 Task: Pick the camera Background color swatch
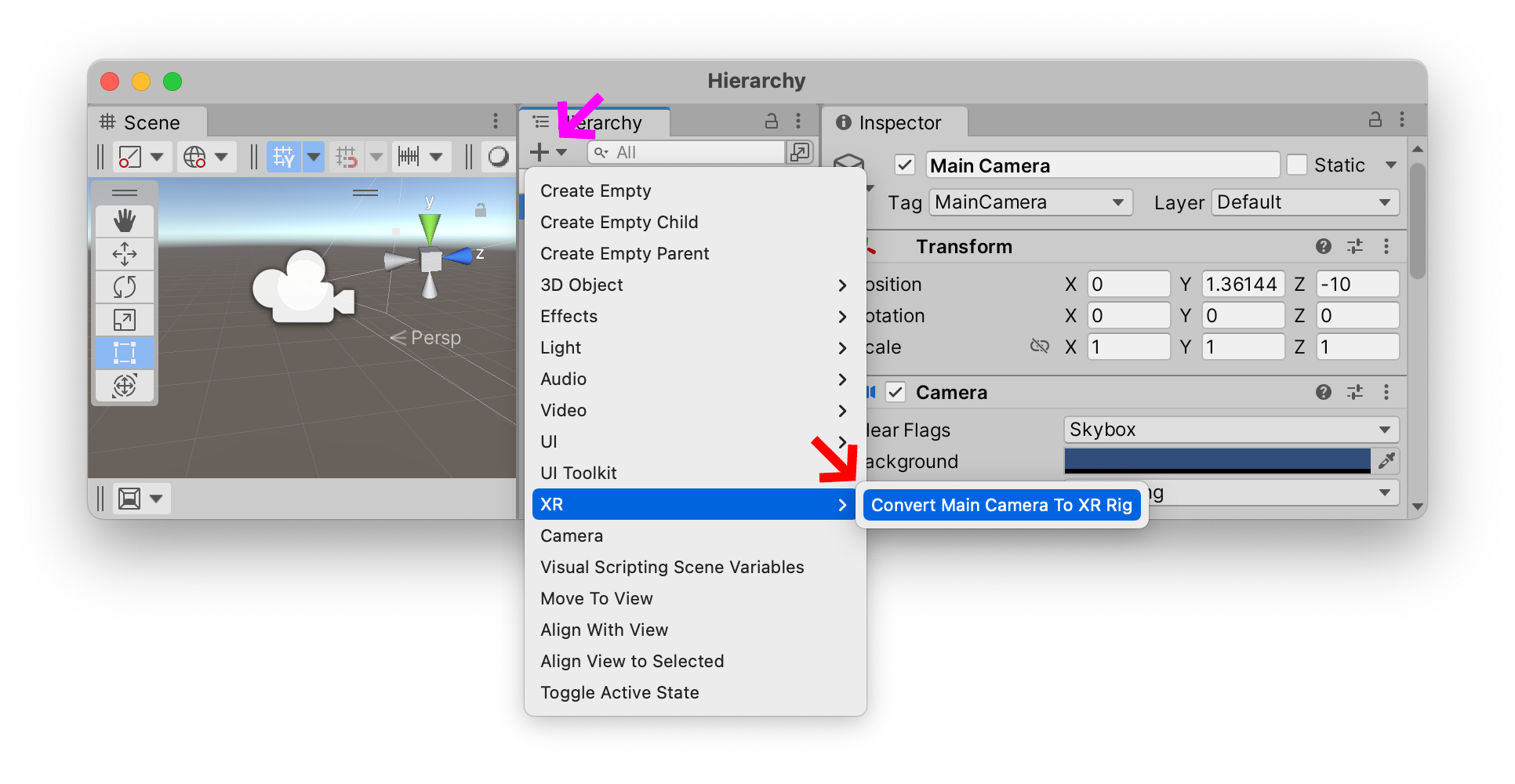point(1215,461)
